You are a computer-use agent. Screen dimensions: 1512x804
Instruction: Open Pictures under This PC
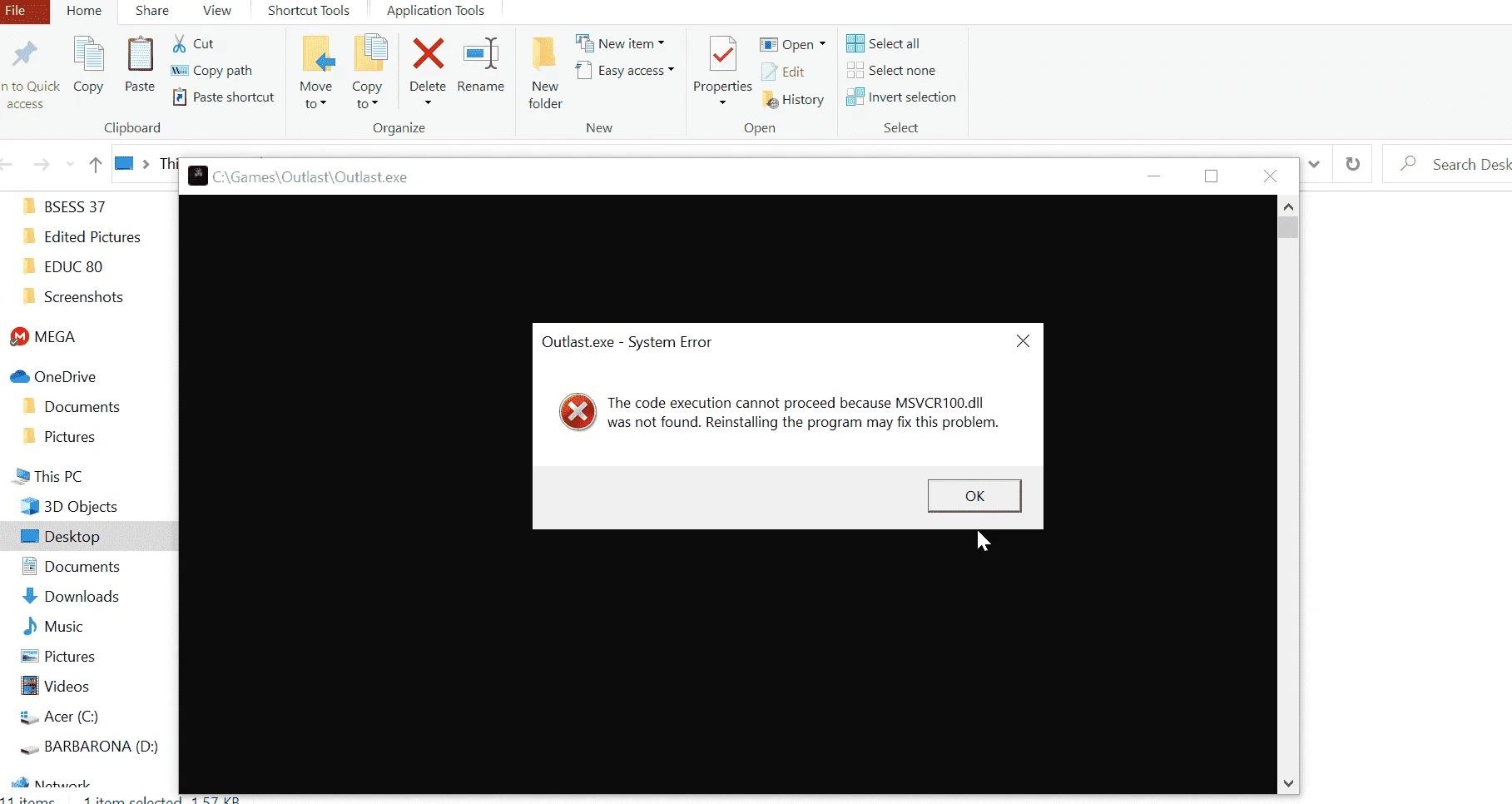58,657
